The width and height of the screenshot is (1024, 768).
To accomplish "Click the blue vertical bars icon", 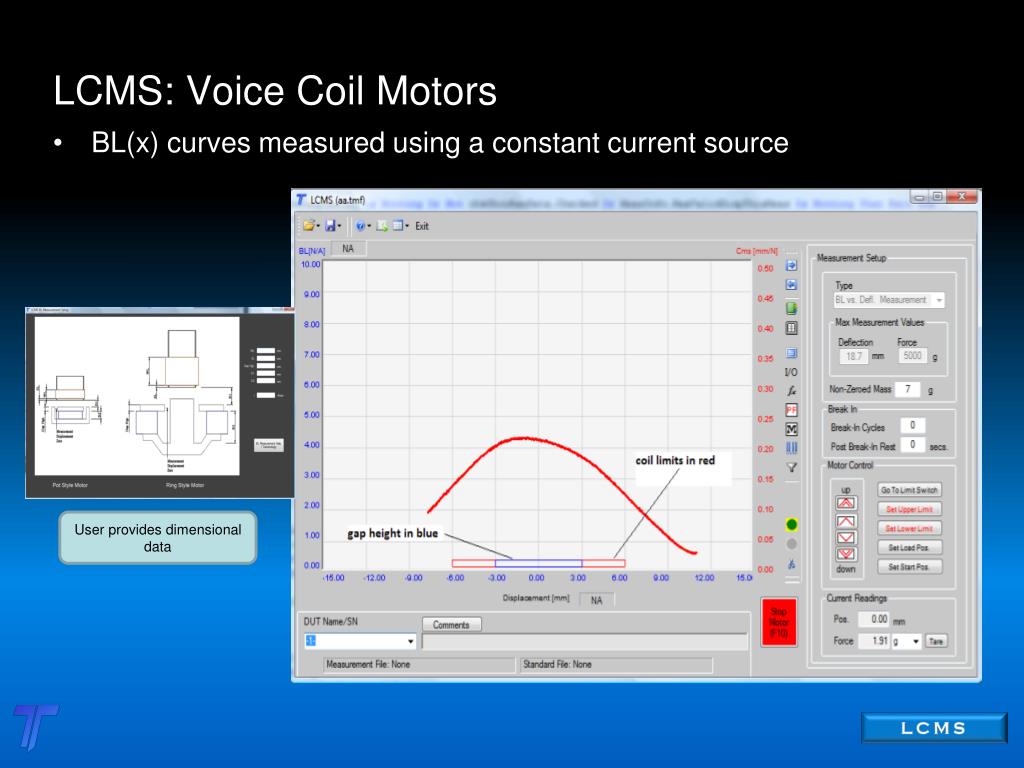I will click(791, 448).
